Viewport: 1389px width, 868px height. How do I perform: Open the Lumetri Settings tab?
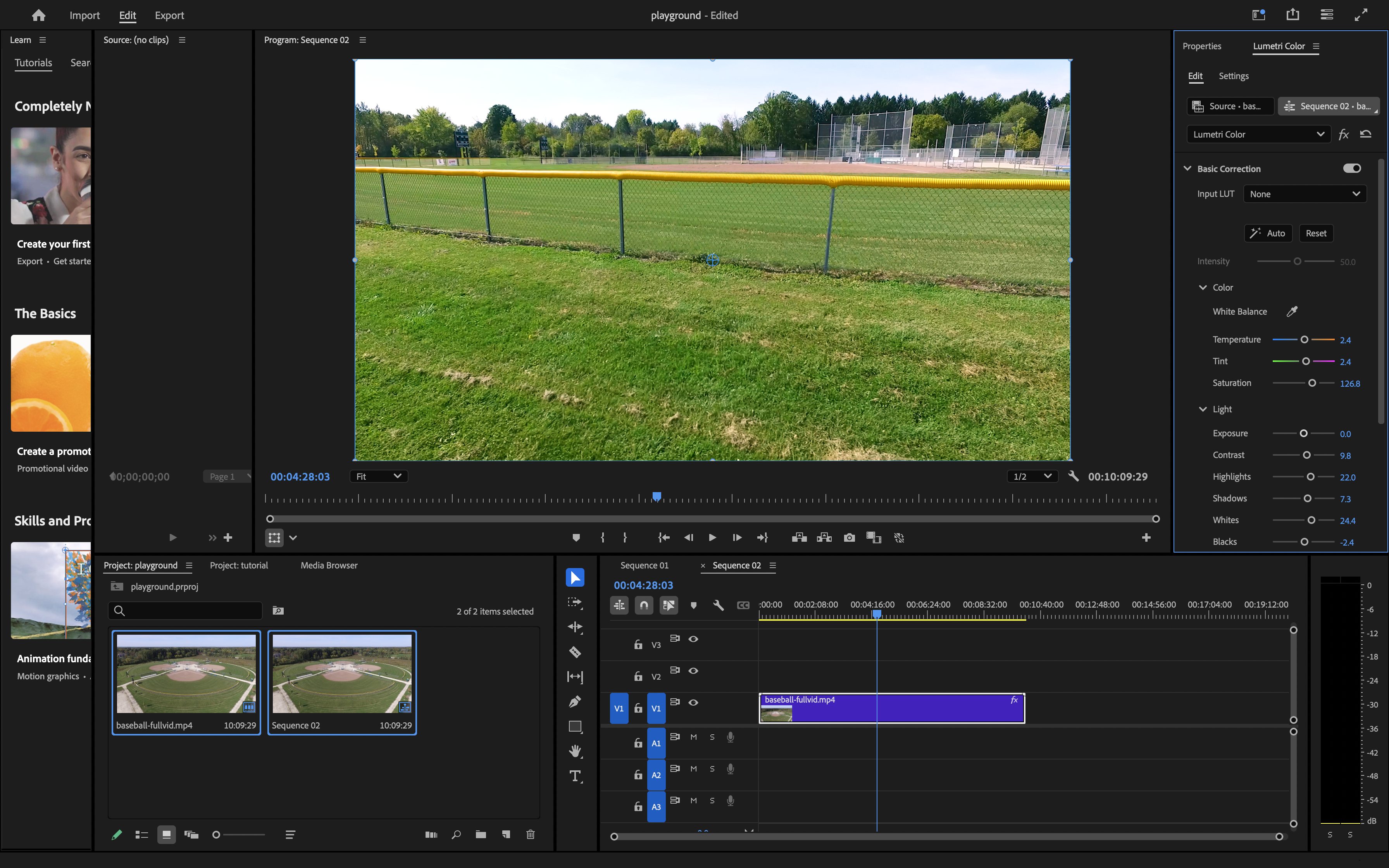pyautogui.click(x=1234, y=76)
